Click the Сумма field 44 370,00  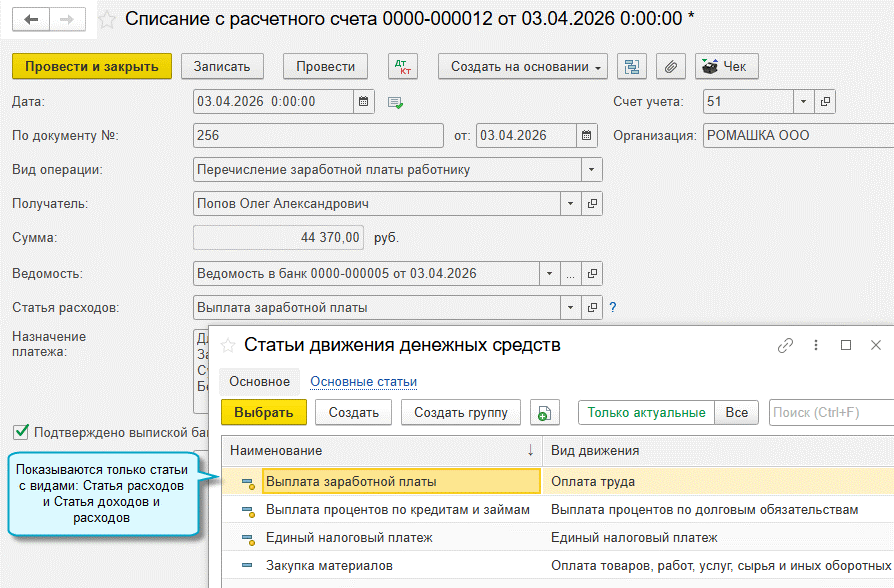(x=278, y=237)
